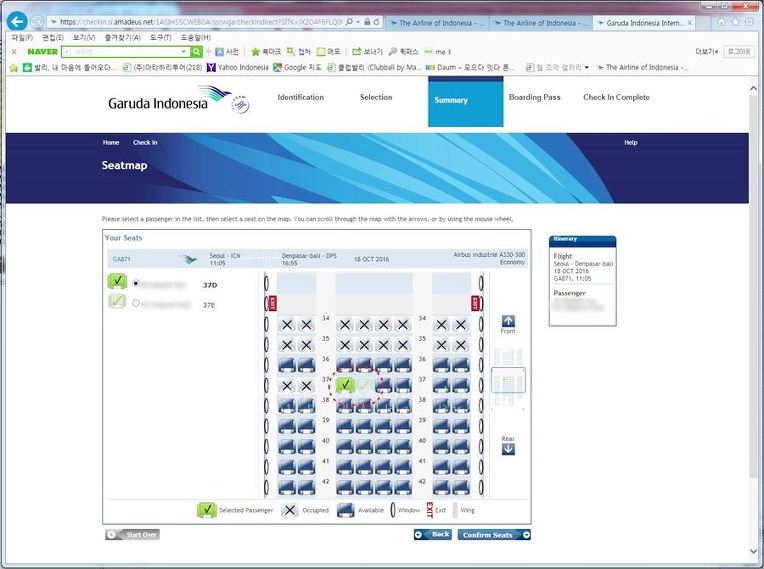Click the Check In Complete step

pyautogui.click(x=616, y=97)
